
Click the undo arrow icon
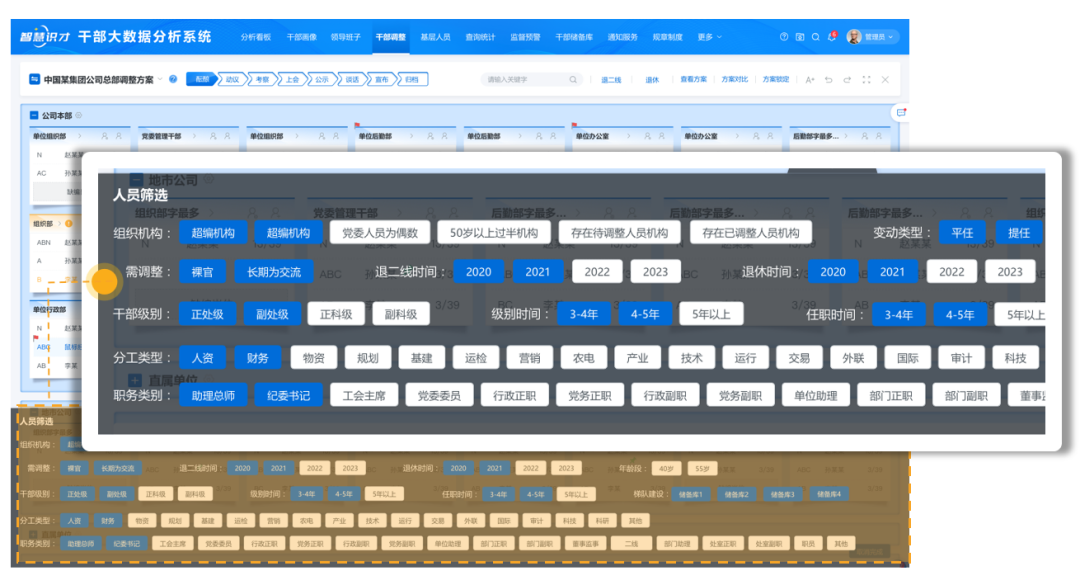click(x=829, y=80)
